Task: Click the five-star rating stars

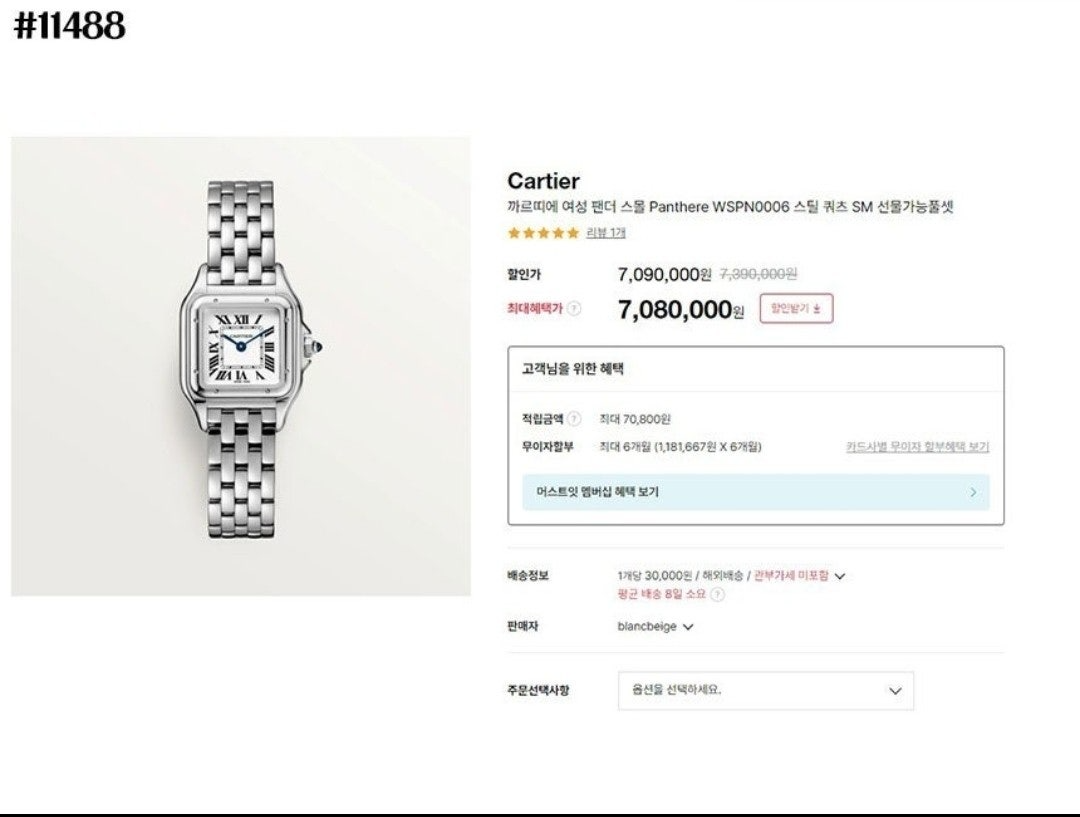Action: click(543, 233)
